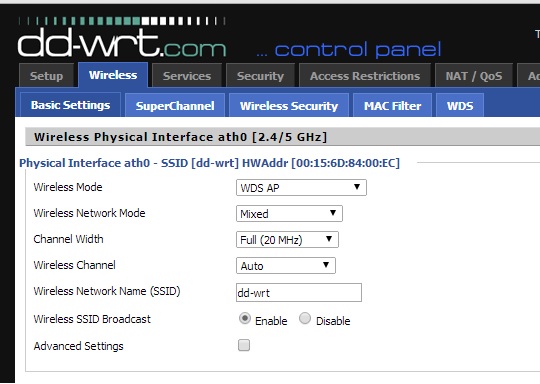Expand the Wireless Mode dropdown
The width and height of the screenshot is (540, 384).
(x=301, y=188)
